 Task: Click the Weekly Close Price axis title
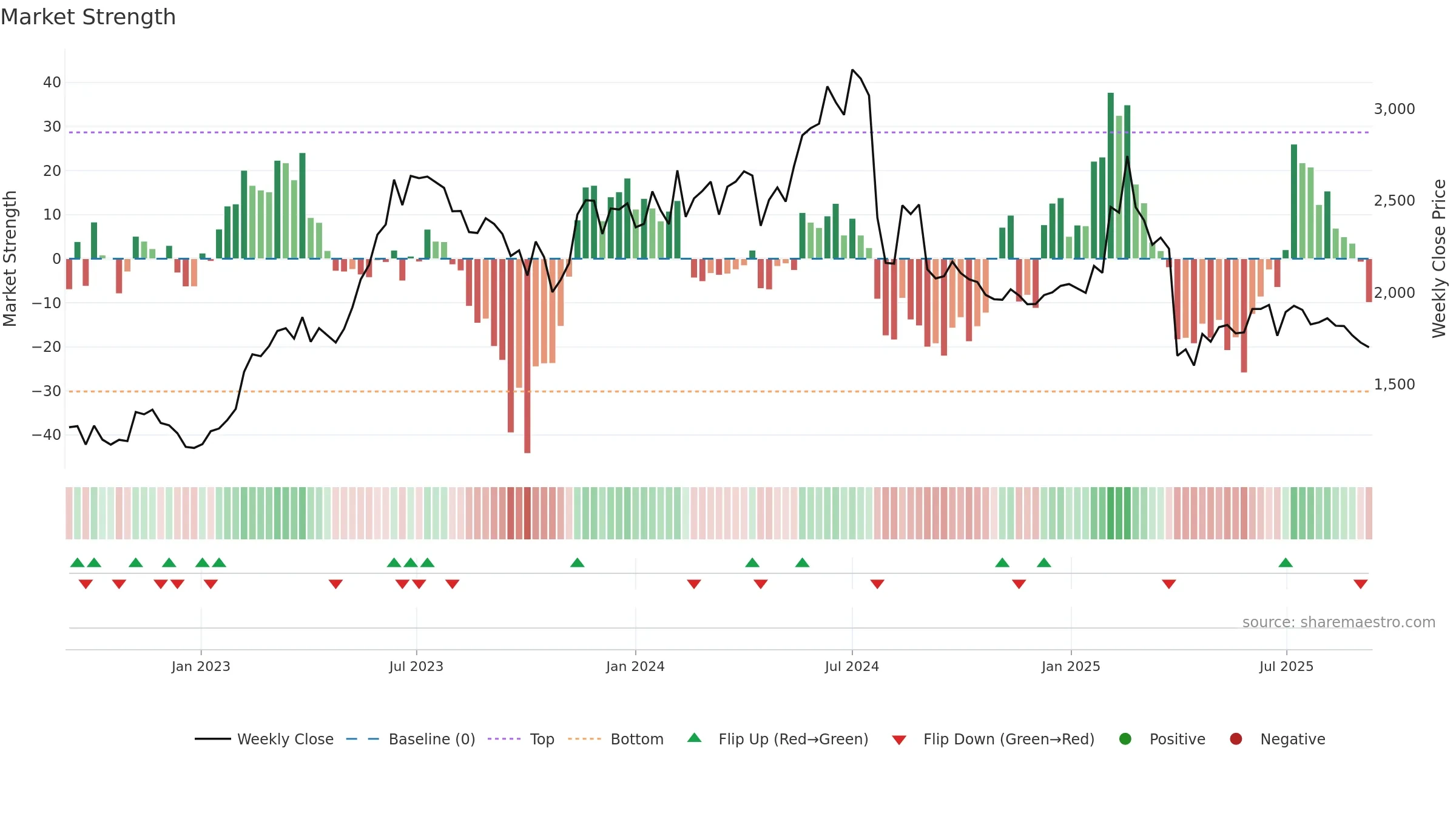pyautogui.click(x=1439, y=258)
